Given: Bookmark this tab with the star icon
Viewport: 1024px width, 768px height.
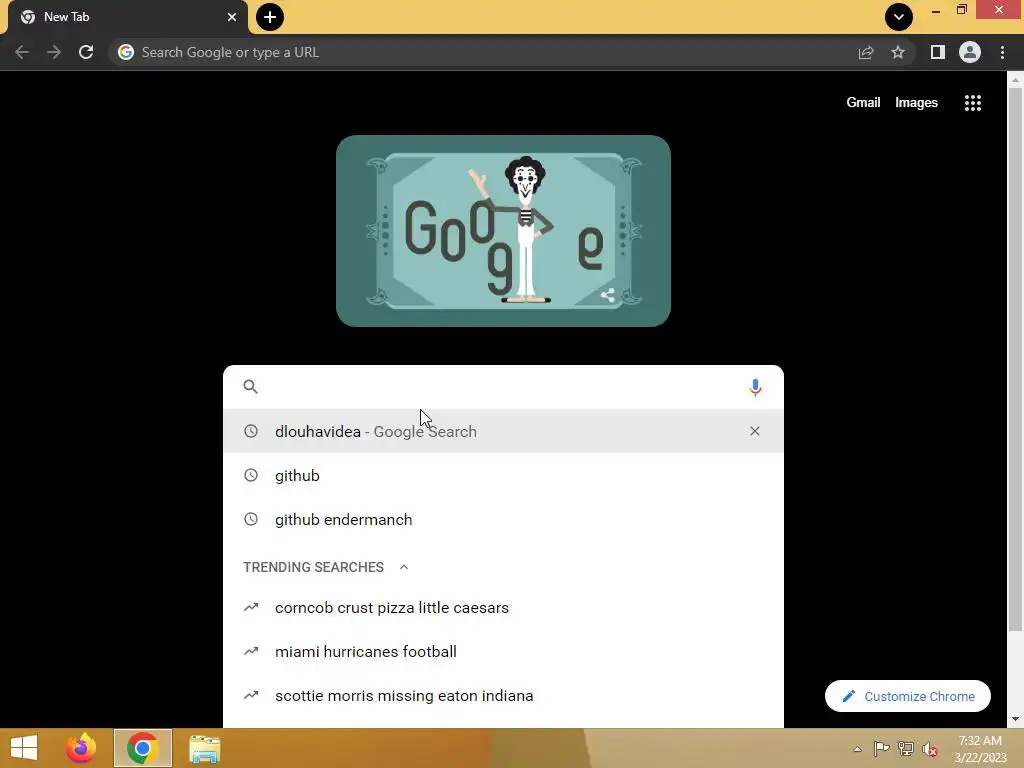Looking at the screenshot, I should click(x=898, y=52).
